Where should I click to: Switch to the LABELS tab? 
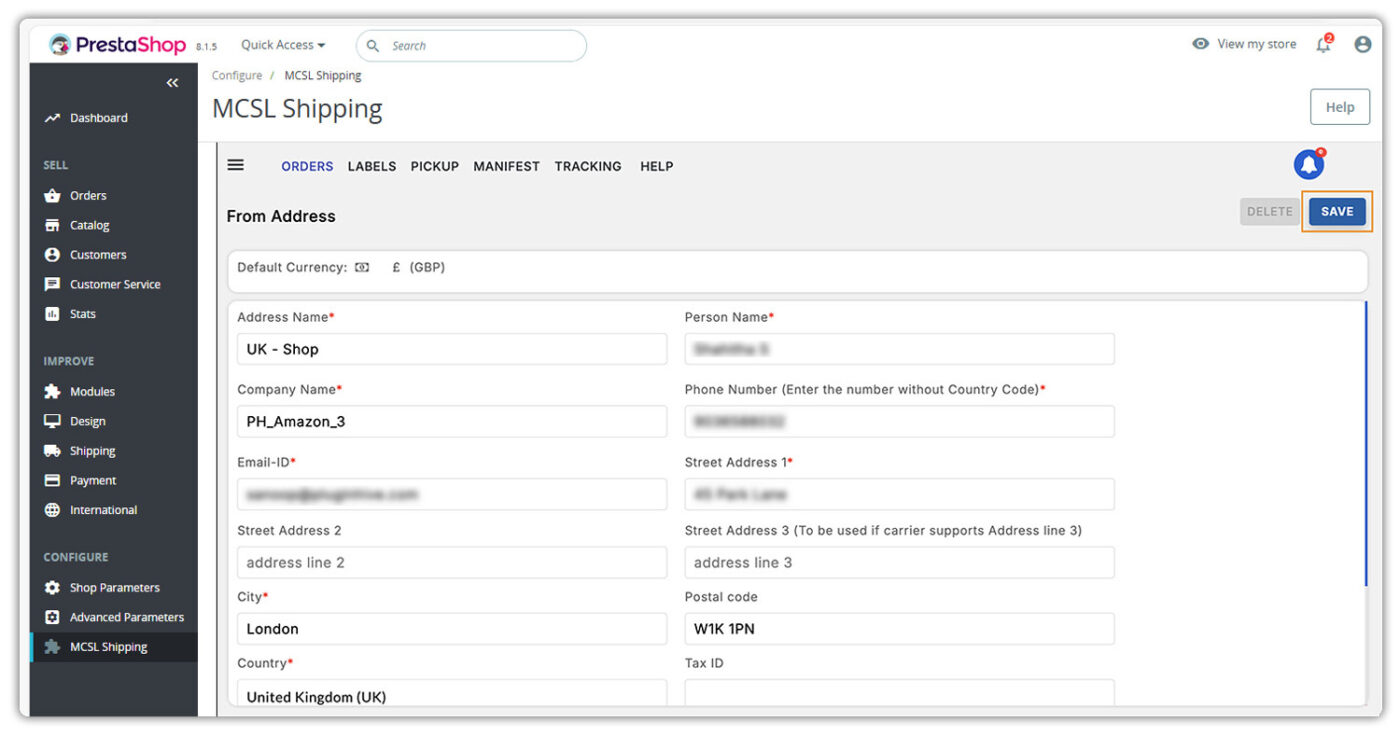tap(372, 166)
